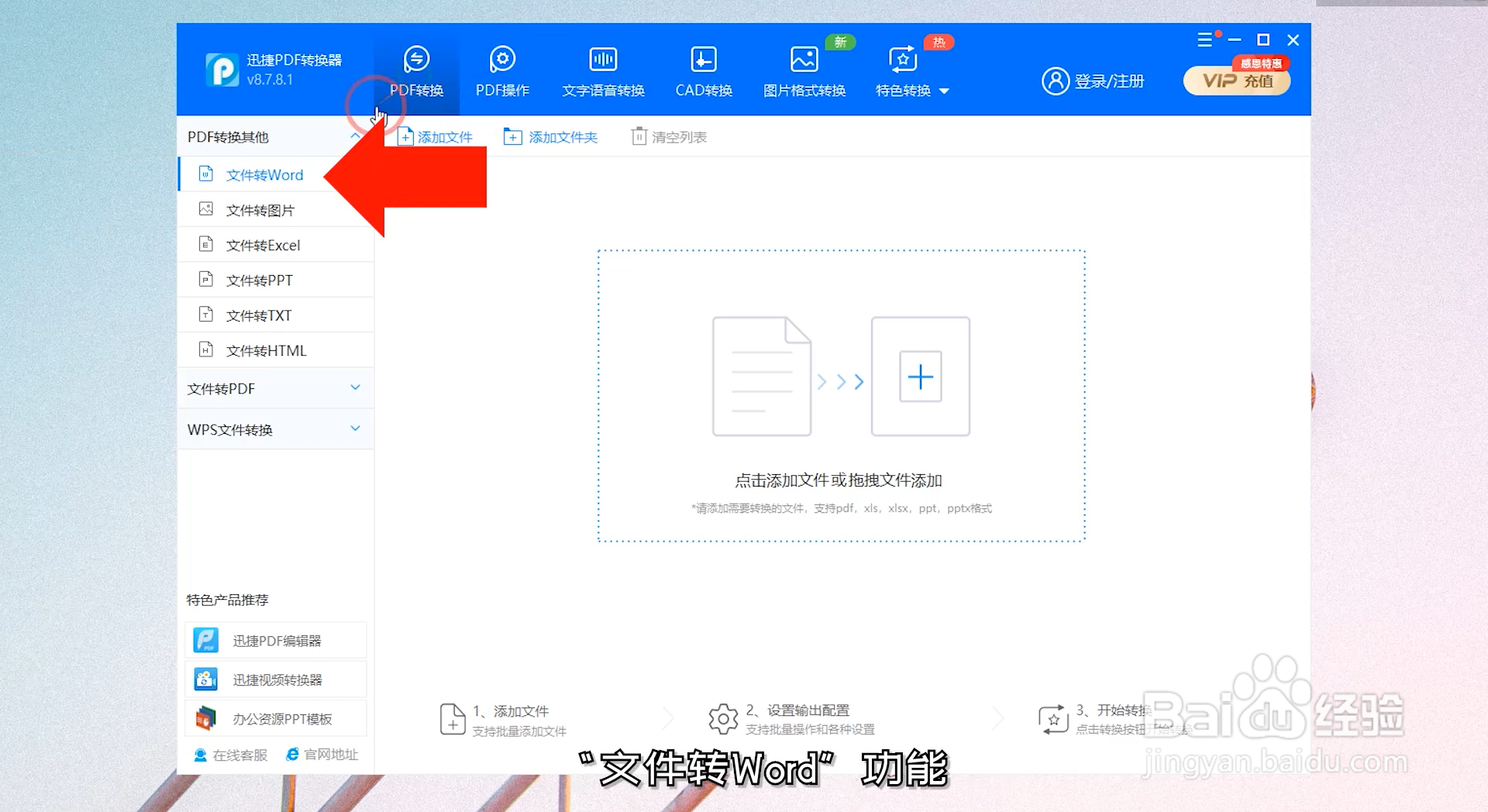
Task: Click the 文件转Word document icon
Action: (205, 174)
